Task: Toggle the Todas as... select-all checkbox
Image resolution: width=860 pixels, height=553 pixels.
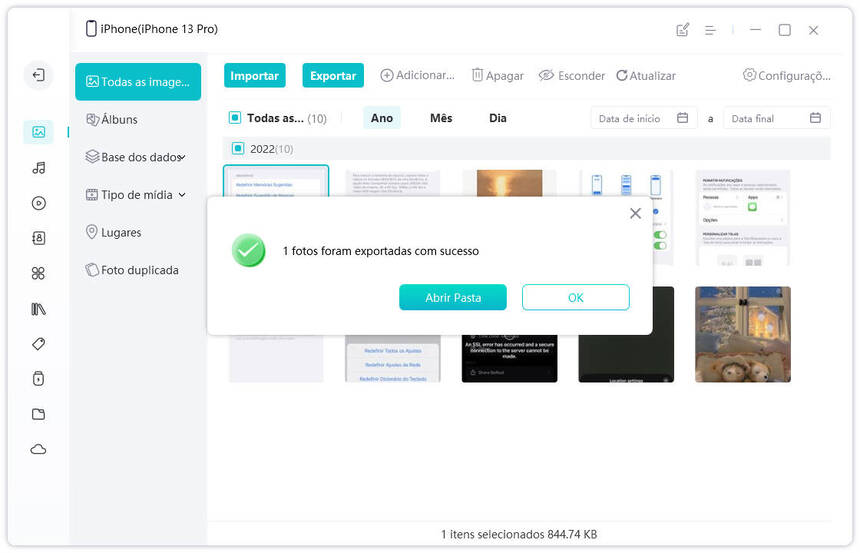Action: tap(235, 118)
